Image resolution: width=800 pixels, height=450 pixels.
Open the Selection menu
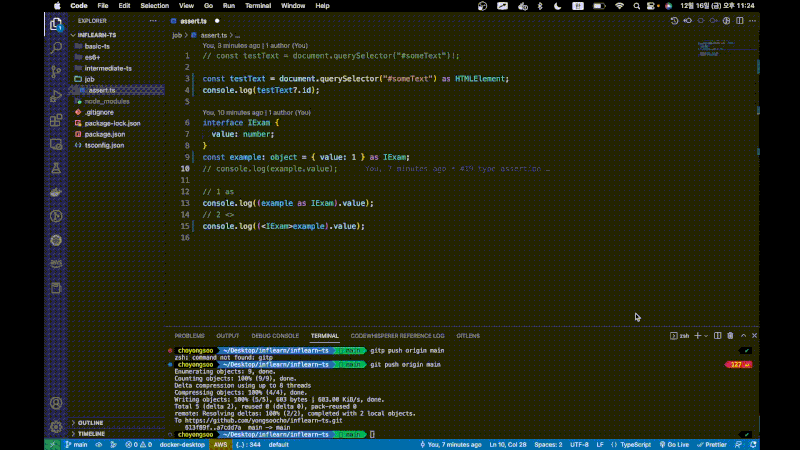(x=154, y=5)
